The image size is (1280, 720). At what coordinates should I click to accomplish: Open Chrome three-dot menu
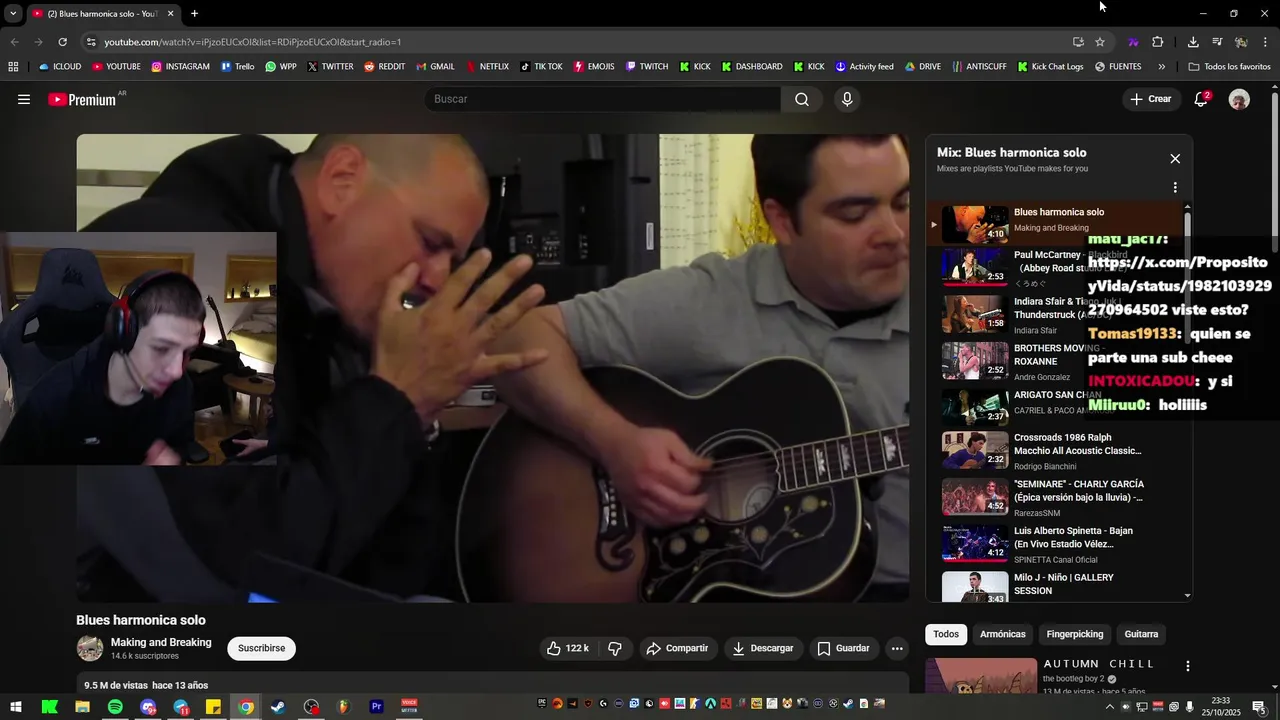click(x=1265, y=42)
